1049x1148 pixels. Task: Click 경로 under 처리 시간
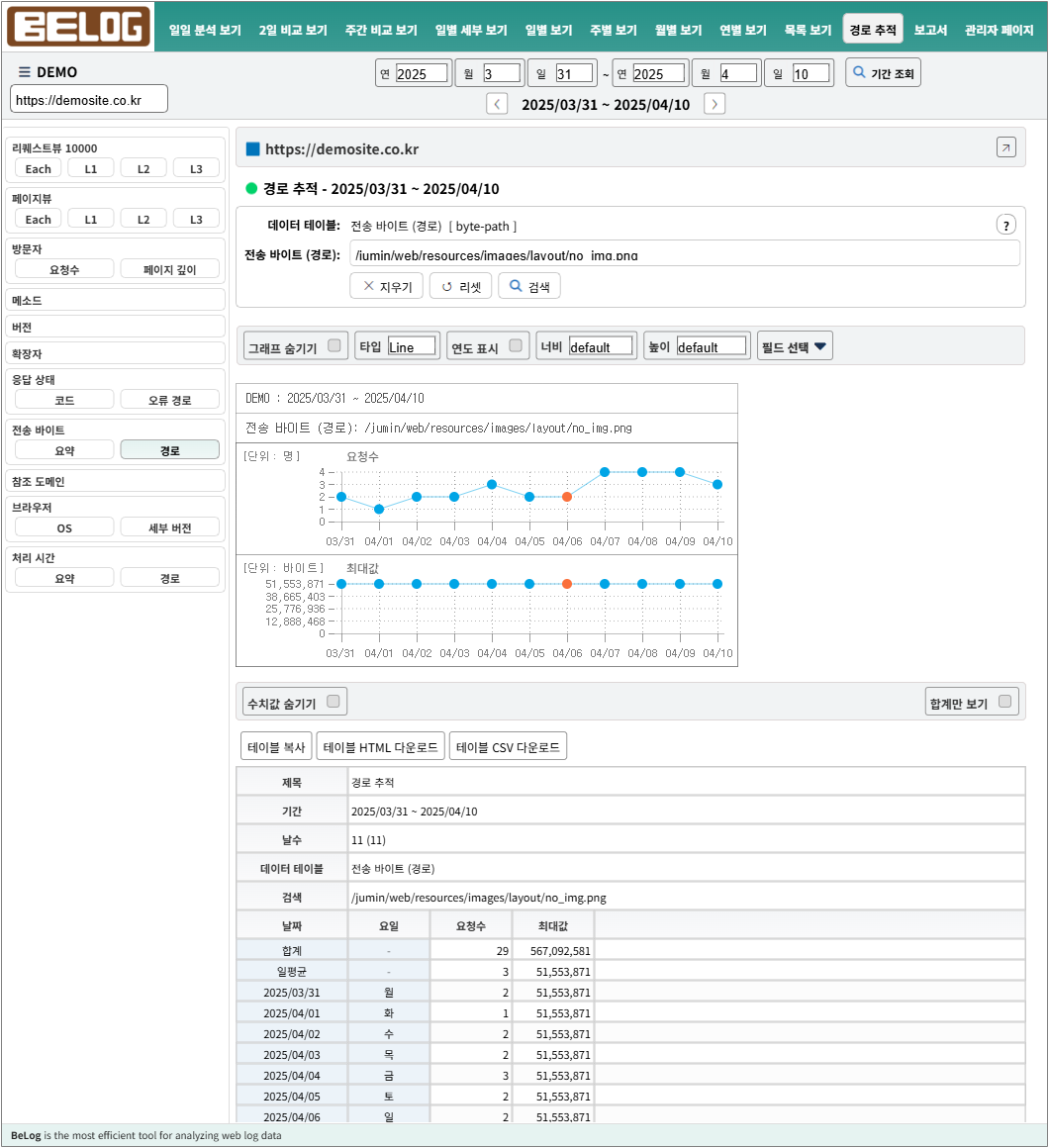(170, 578)
